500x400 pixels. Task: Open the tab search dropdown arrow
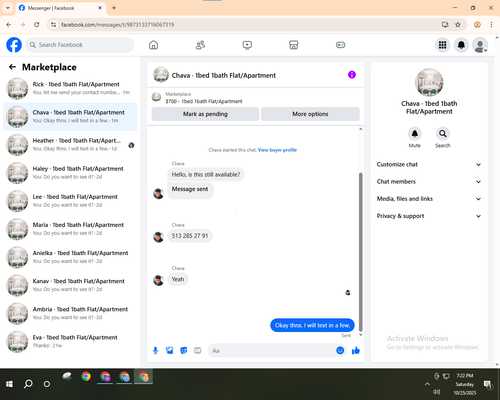click(8, 8)
